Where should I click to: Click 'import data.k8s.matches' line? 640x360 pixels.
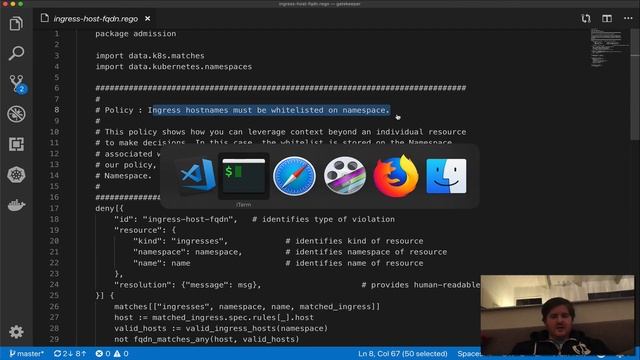point(150,56)
